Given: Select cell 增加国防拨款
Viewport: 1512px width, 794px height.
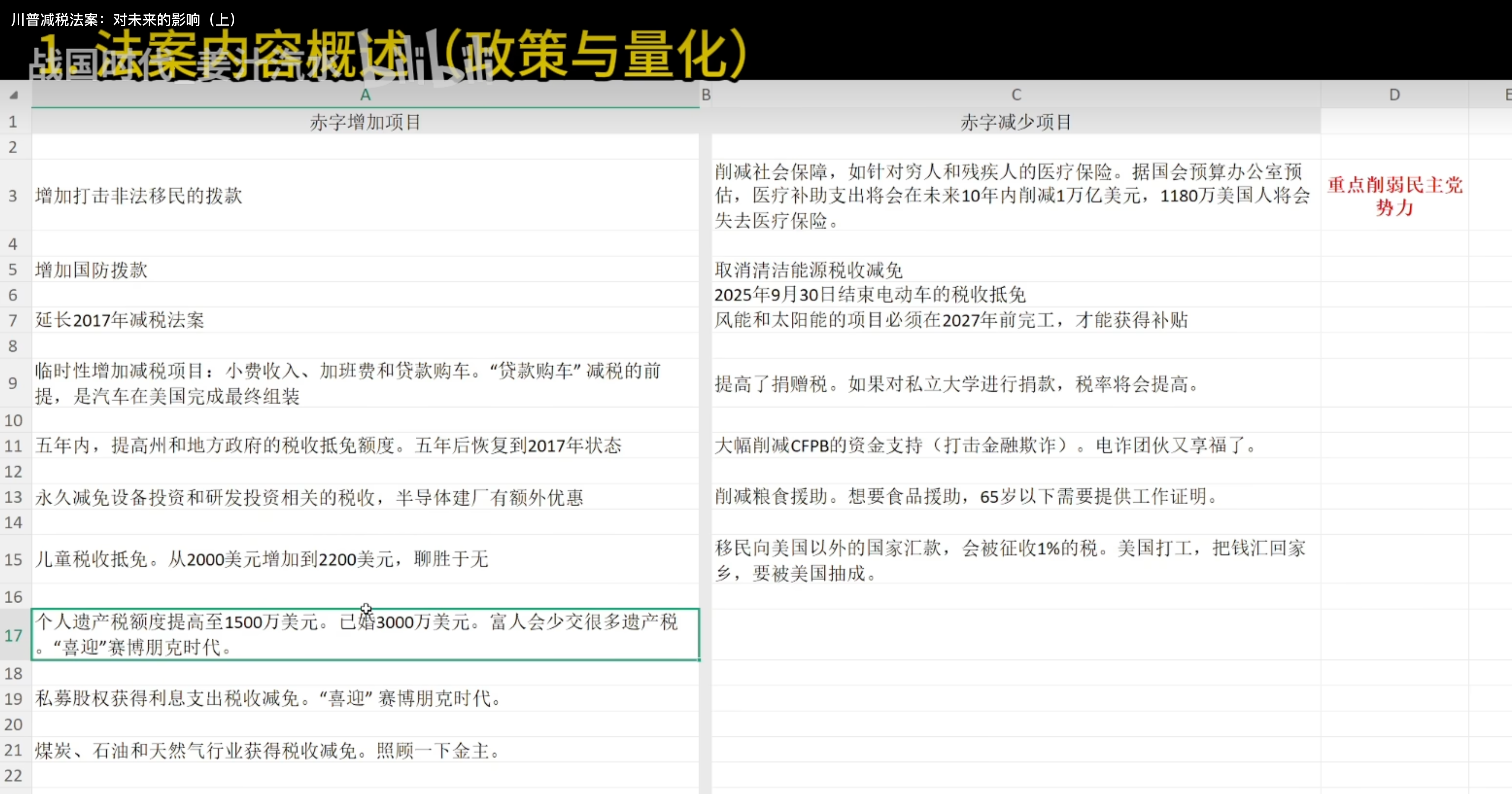Looking at the screenshot, I should [x=91, y=270].
